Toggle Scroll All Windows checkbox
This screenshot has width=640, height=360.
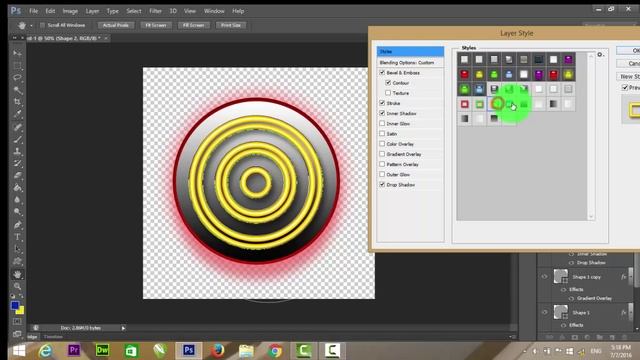(42, 25)
